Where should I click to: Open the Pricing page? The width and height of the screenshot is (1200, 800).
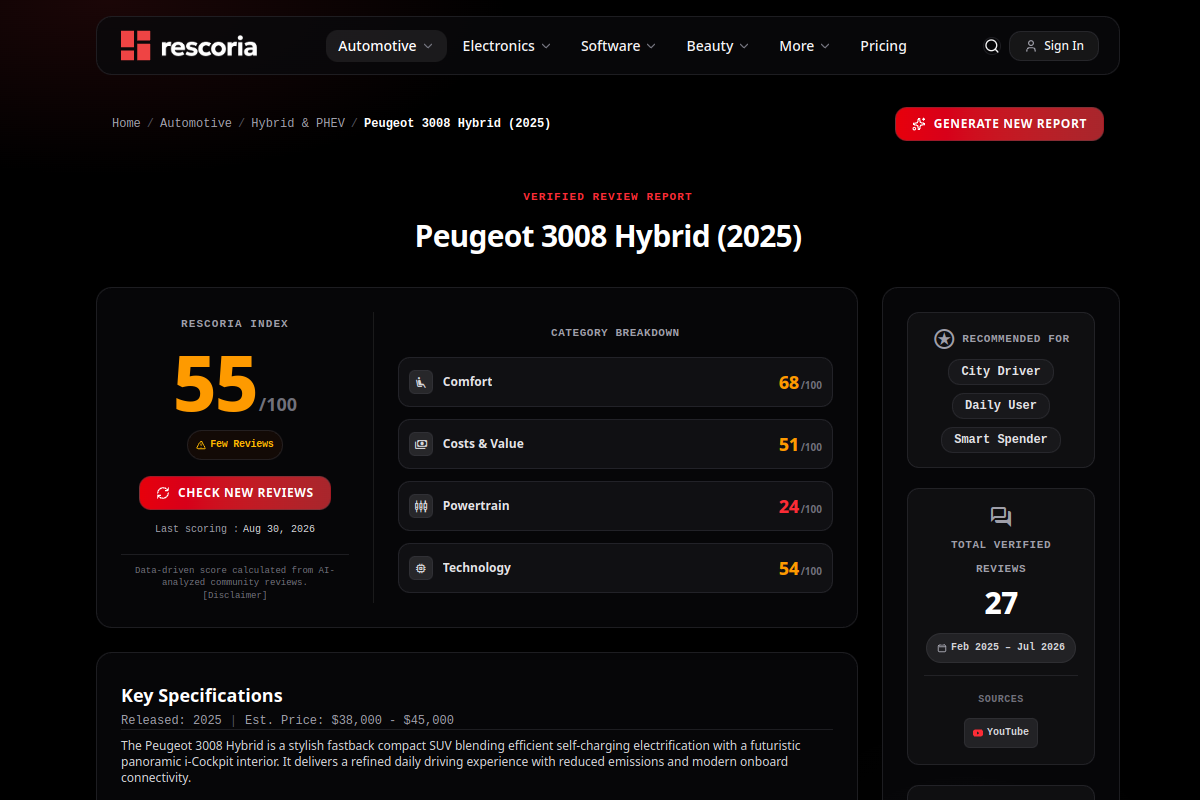[x=883, y=46]
